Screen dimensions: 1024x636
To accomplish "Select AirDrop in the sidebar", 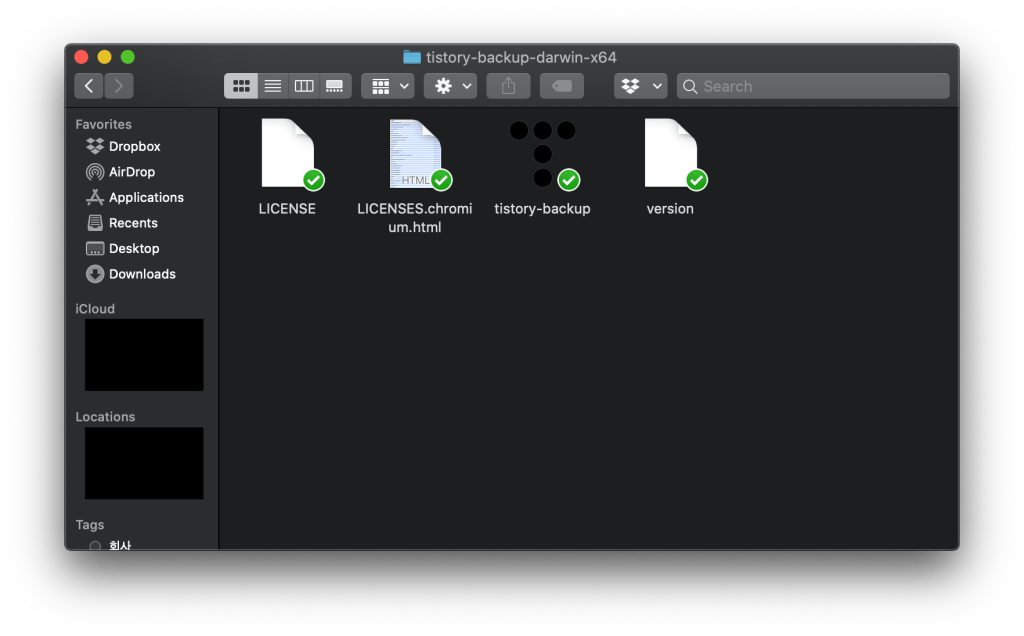I will pos(131,172).
